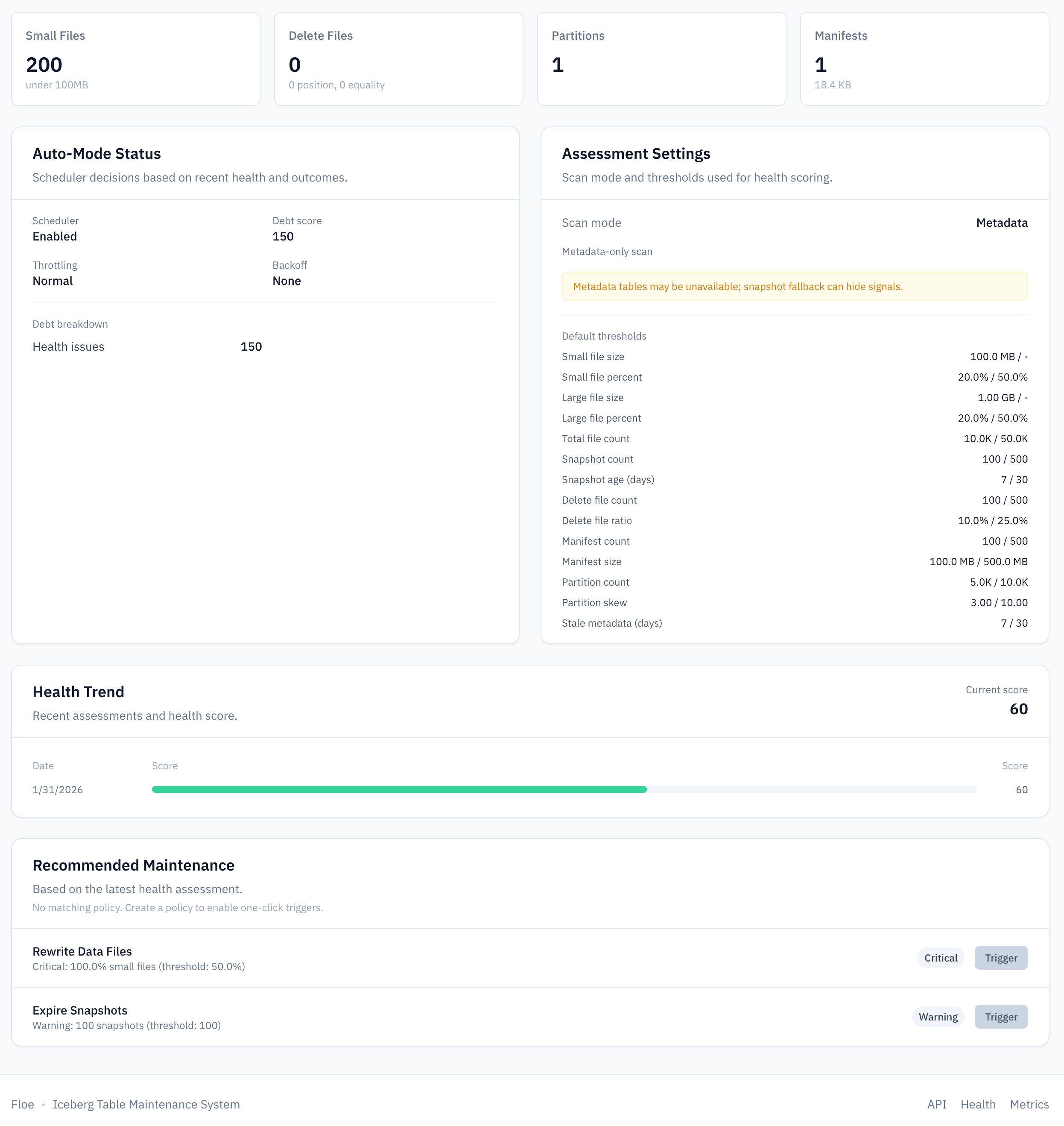Select the Delete Files summary card
Image resolution: width=1064 pixels, height=1126 pixels.
pos(398,59)
